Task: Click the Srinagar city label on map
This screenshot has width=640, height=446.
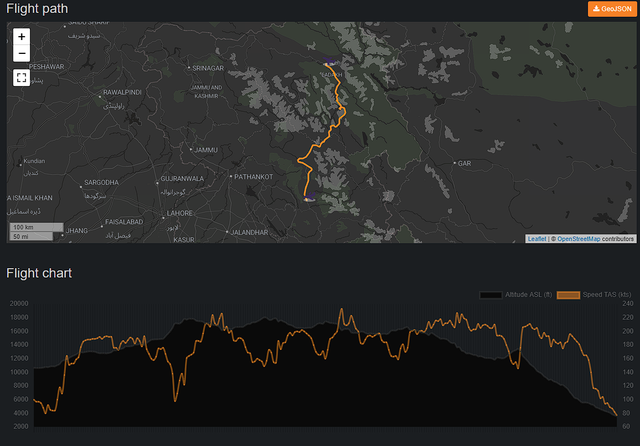Action: click(x=207, y=67)
